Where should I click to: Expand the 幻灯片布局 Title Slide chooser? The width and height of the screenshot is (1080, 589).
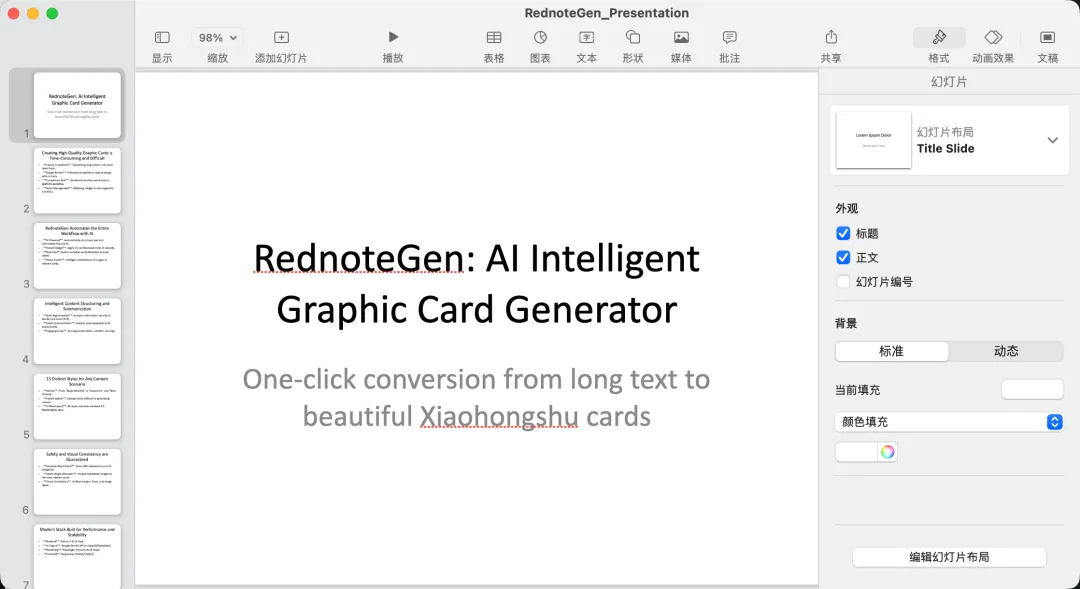[1052, 140]
